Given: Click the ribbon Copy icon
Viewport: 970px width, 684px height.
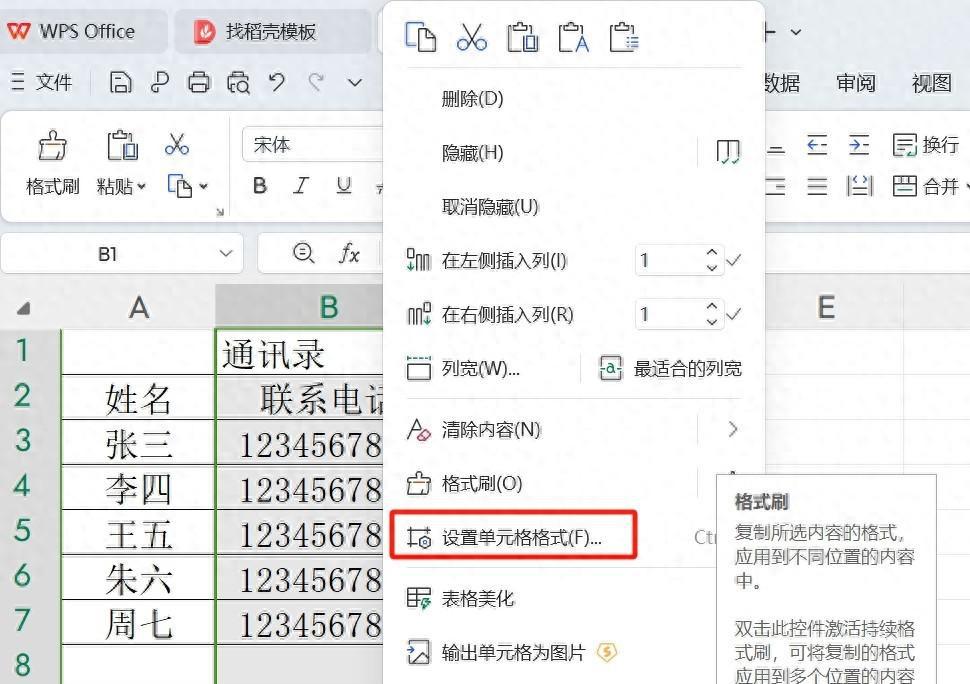Looking at the screenshot, I should click(x=180, y=186).
